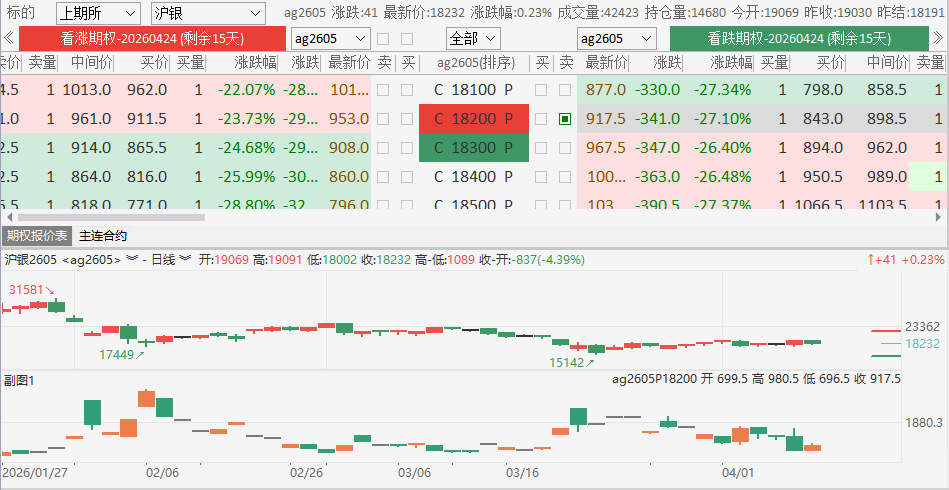Switch to 期权报价表 tab
The width and height of the screenshot is (949, 490).
coord(37,236)
